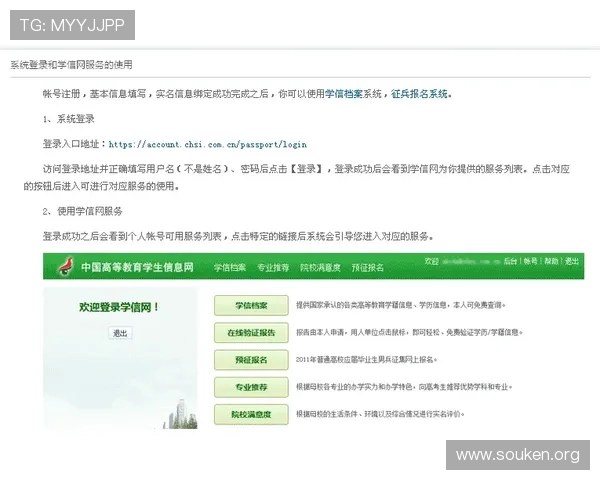Click the 欢迎登录学信网！ welcome heading
This screenshot has width=600, height=480.
(119, 307)
